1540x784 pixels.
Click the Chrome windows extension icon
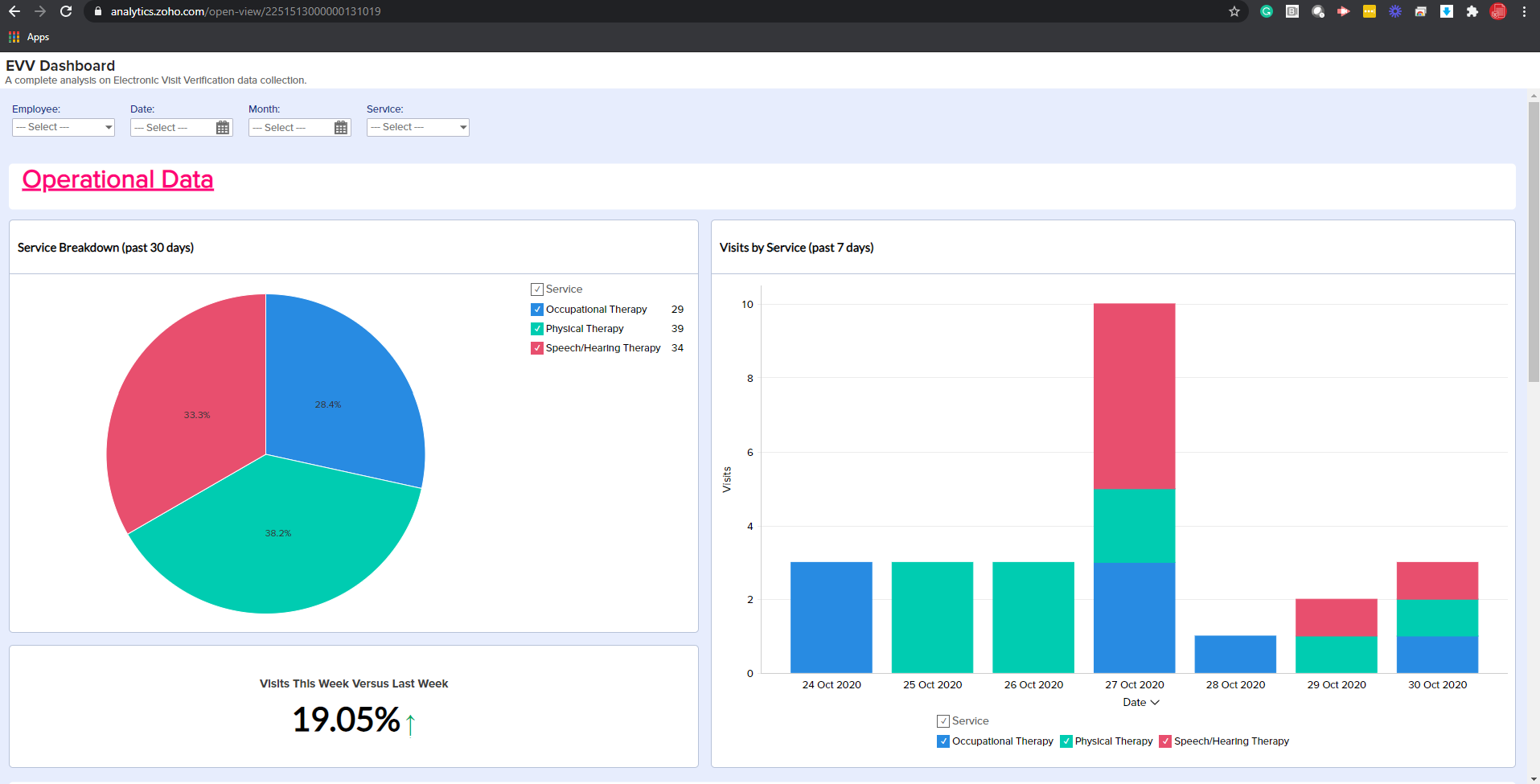click(1421, 11)
